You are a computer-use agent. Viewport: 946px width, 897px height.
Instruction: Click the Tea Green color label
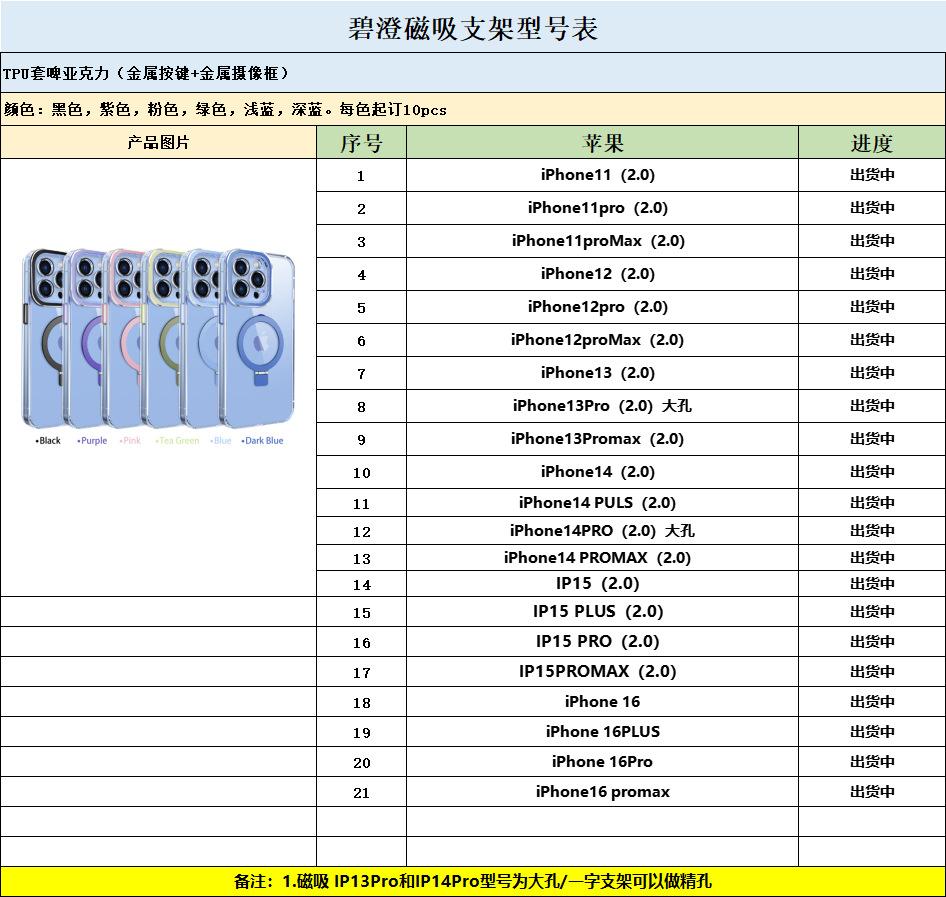coord(178,441)
